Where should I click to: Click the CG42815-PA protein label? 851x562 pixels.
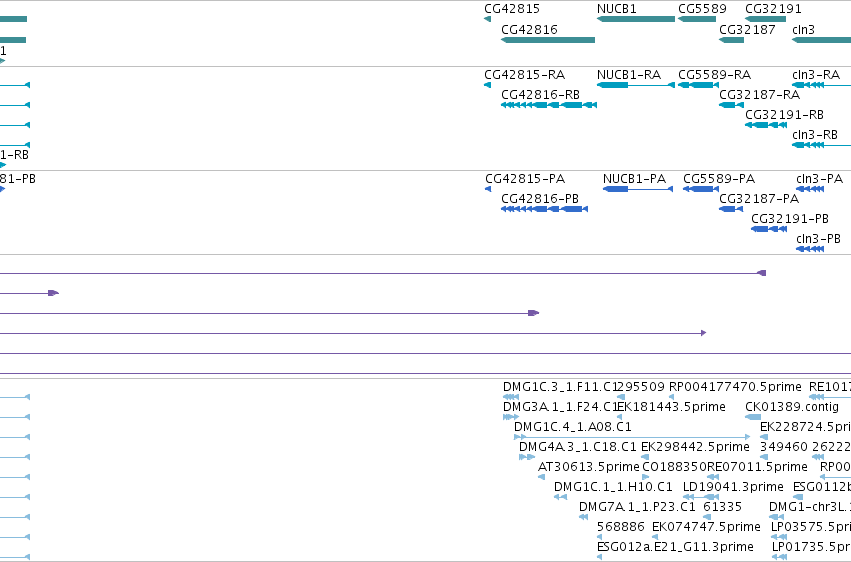click(x=525, y=178)
